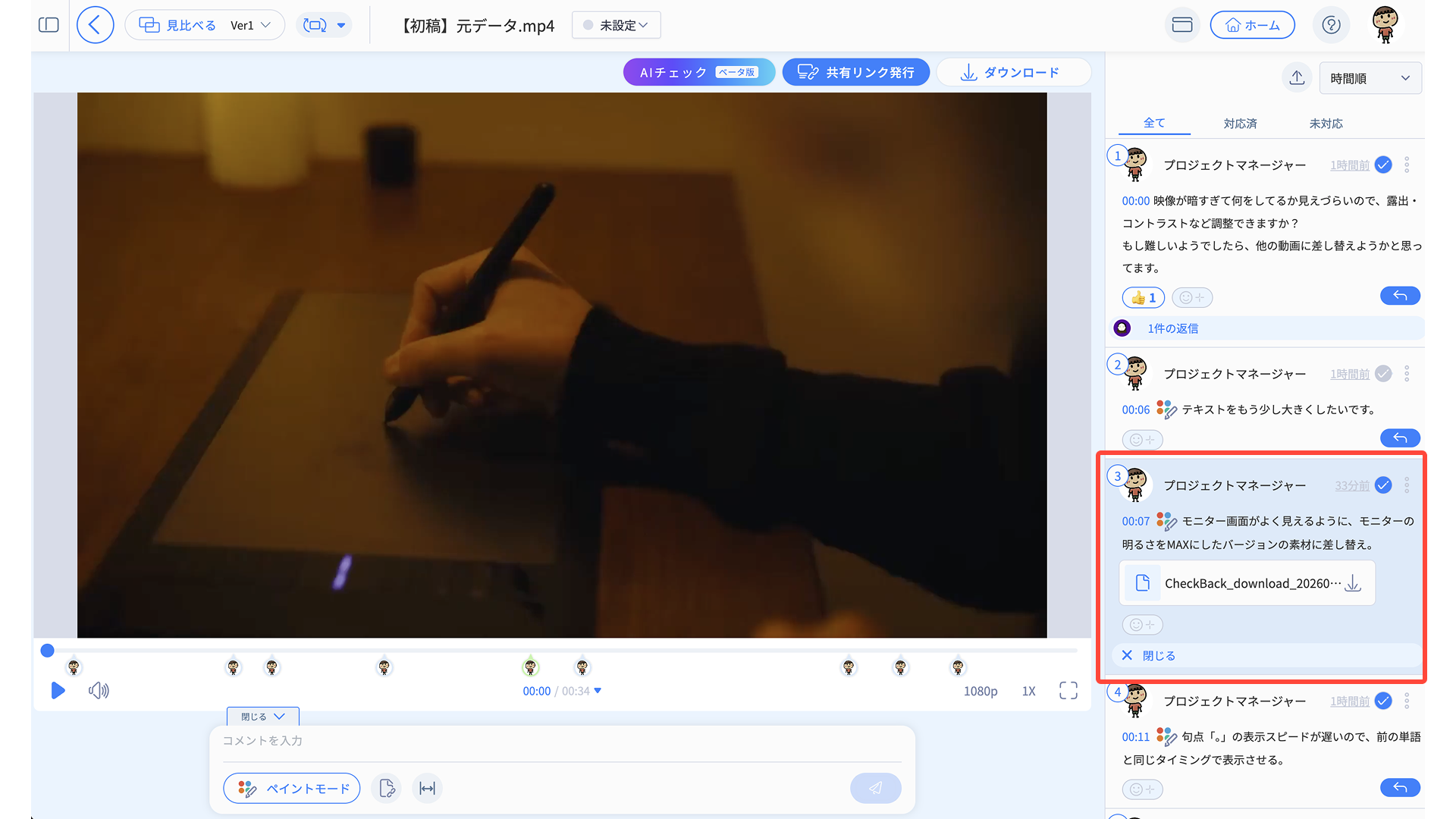
Task: Expand the 未設定 status dropdown
Action: pos(616,25)
